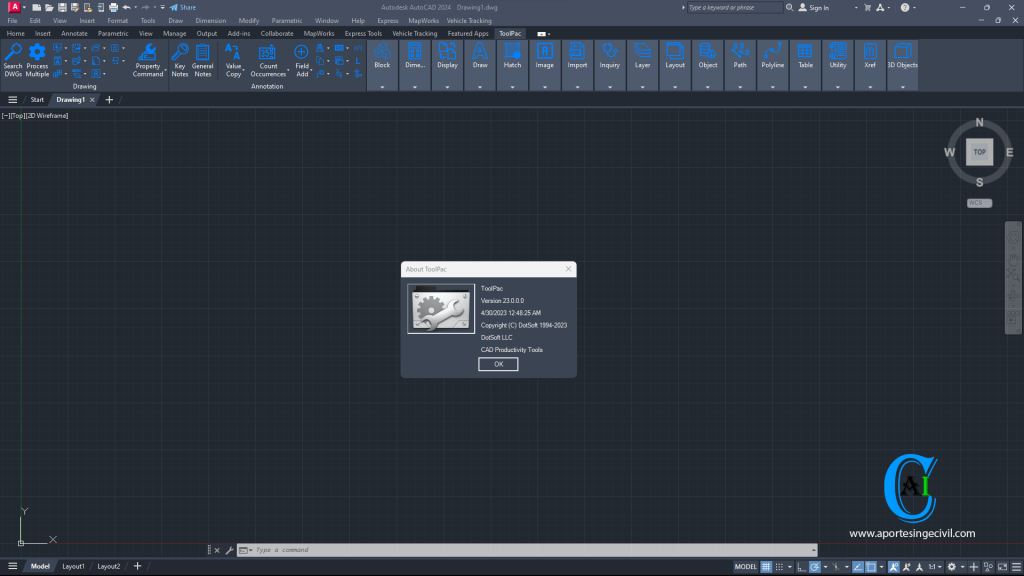
Task: Click OK in the About ToolPac dialog
Action: click(498, 364)
